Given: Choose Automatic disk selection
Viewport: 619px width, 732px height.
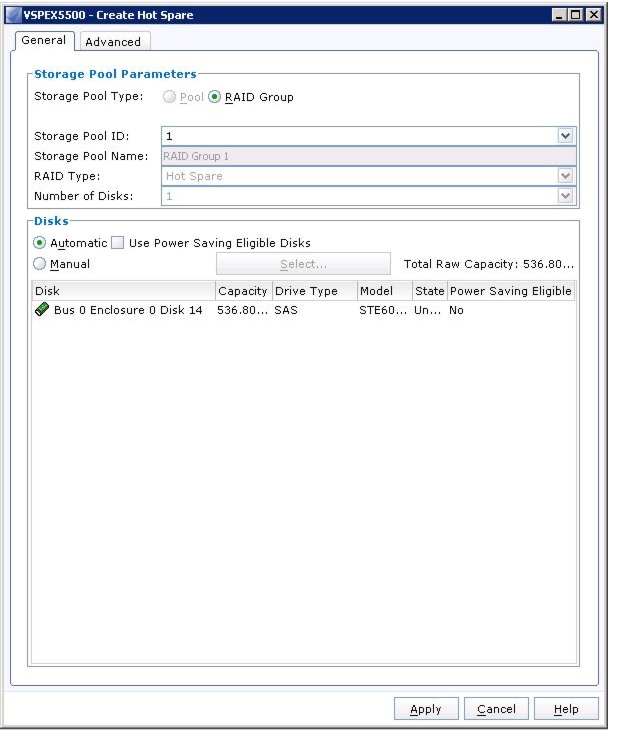Looking at the screenshot, I should coord(40,243).
